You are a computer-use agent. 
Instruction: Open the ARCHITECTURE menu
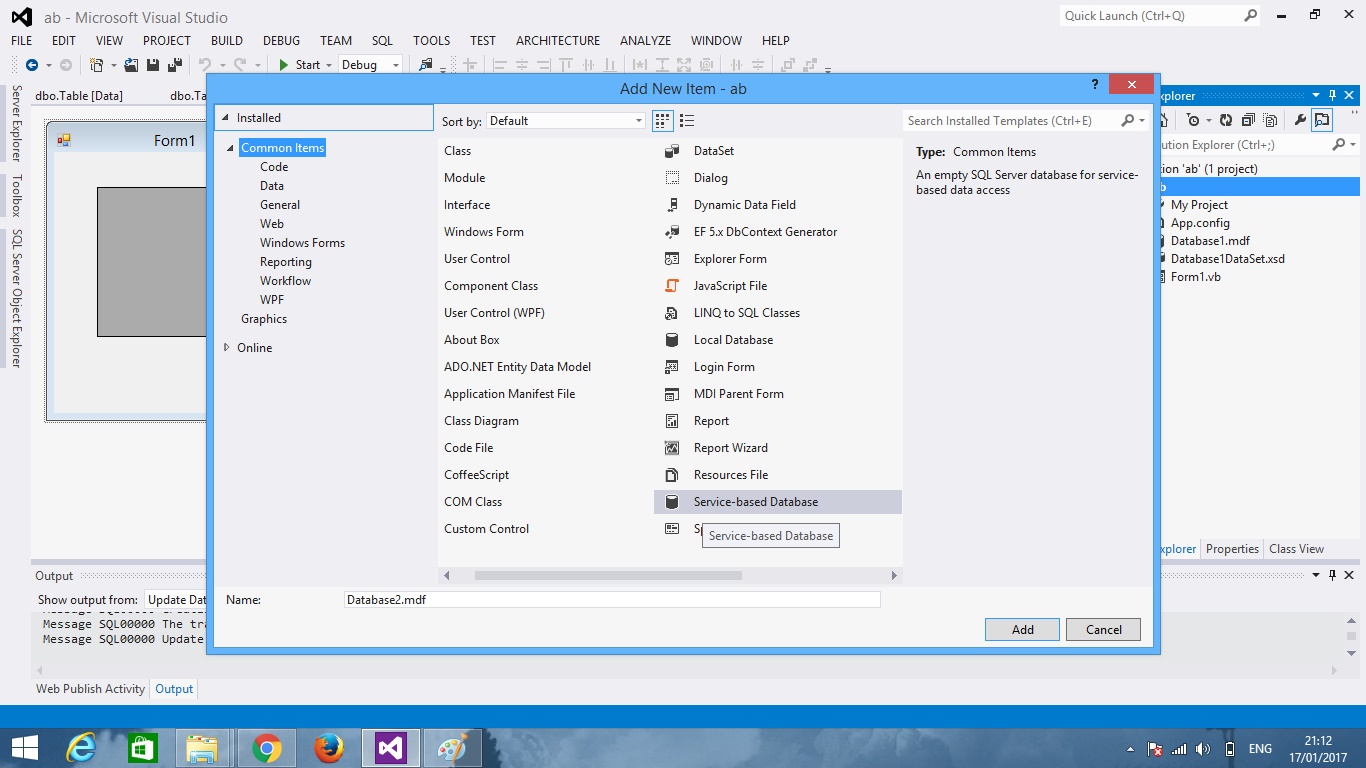(x=557, y=41)
